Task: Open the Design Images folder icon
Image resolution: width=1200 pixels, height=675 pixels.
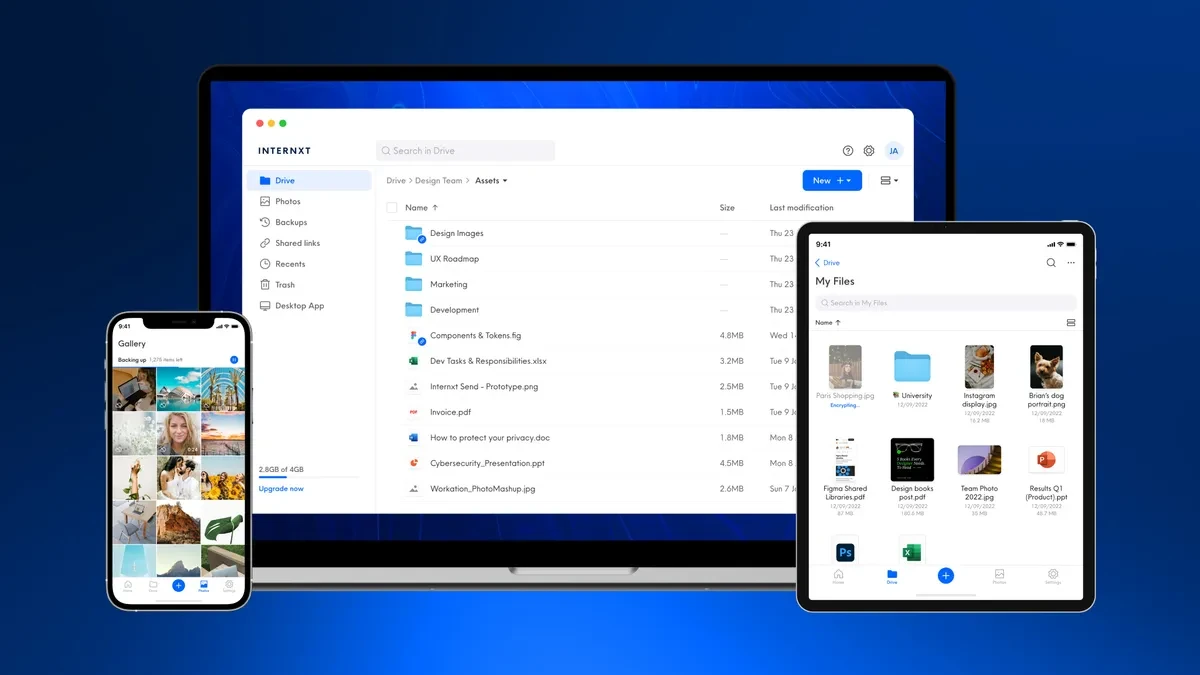Action: click(x=414, y=233)
